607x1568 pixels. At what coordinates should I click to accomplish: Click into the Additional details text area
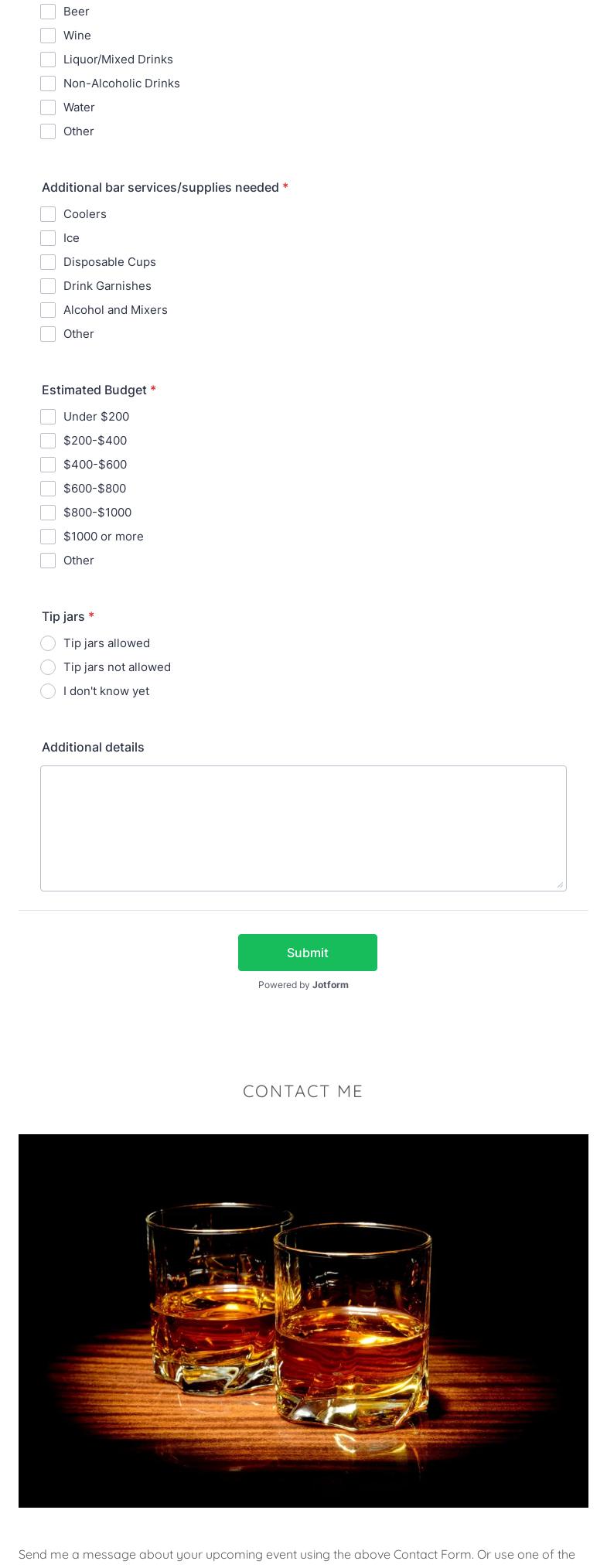pos(303,828)
